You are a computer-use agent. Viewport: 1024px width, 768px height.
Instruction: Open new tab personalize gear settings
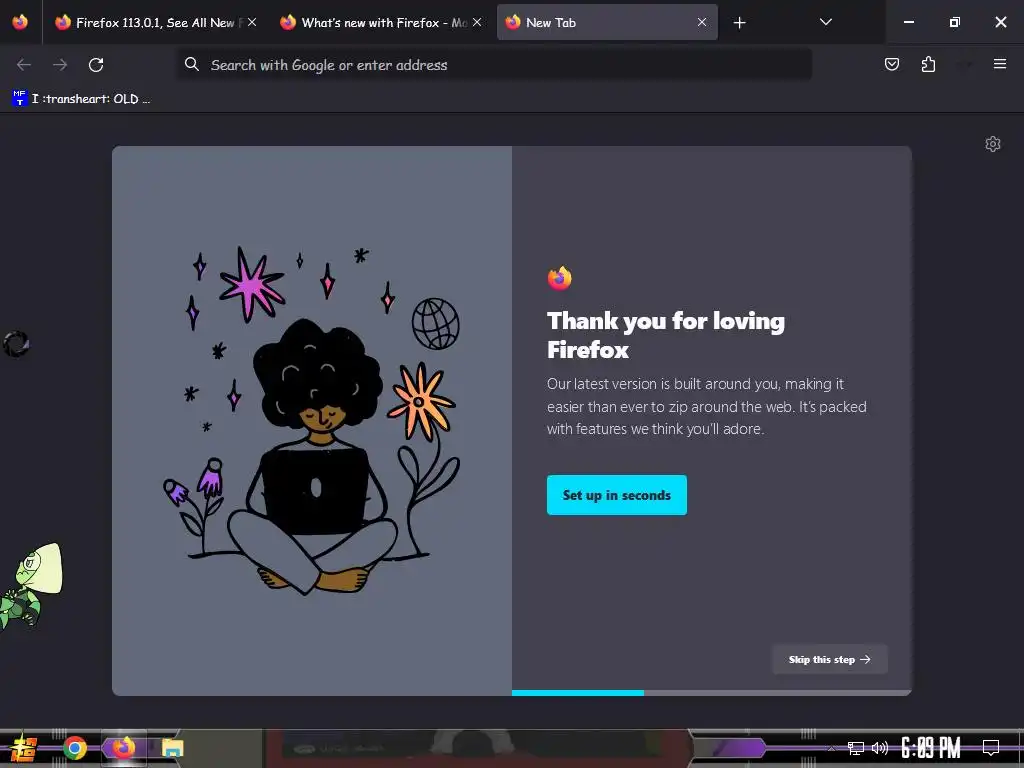click(993, 144)
